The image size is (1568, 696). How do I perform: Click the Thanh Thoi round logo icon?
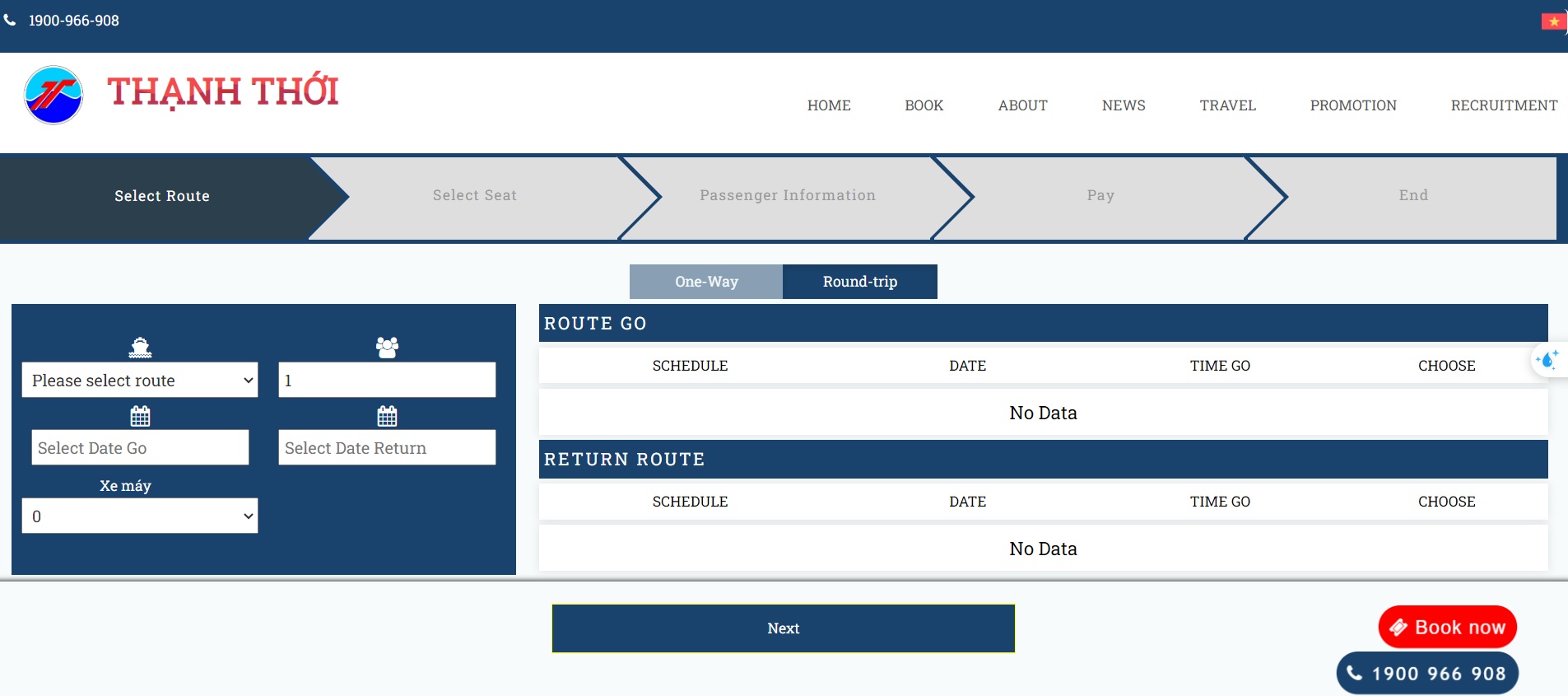[x=54, y=96]
